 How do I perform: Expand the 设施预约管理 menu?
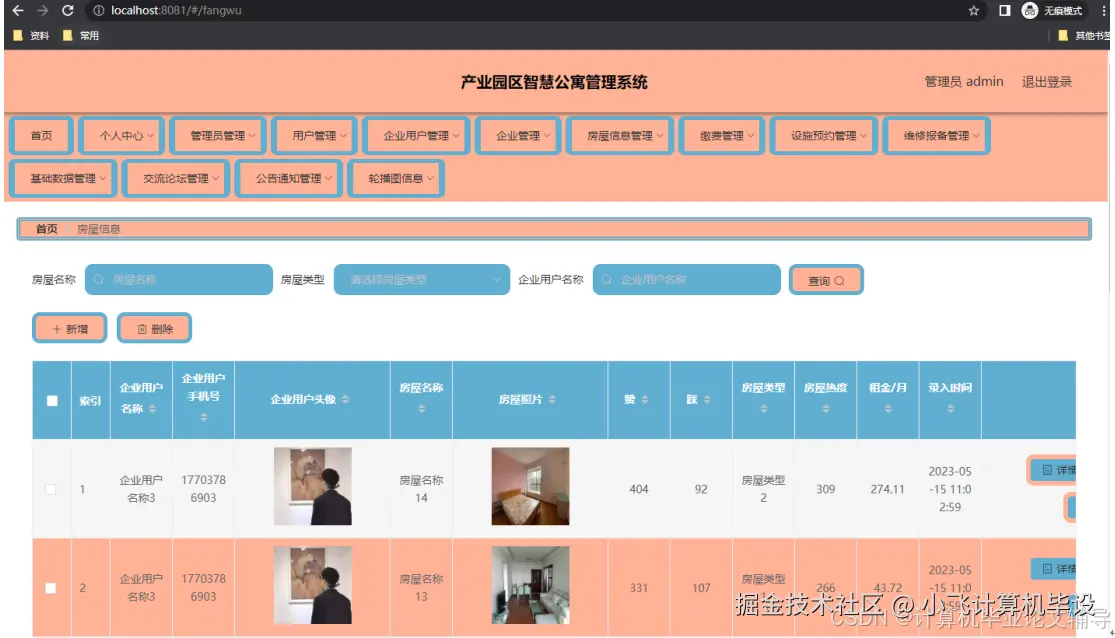point(824,135)
